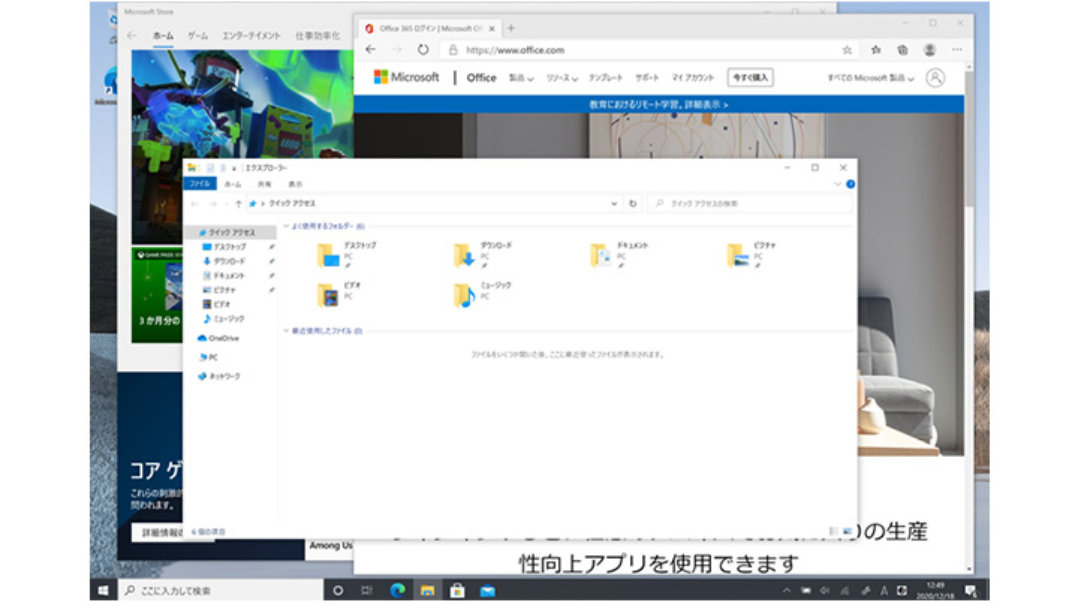Click File Explorer icon on taskbar
Viewport: 1078px width, 606px height.
[428, 591]
